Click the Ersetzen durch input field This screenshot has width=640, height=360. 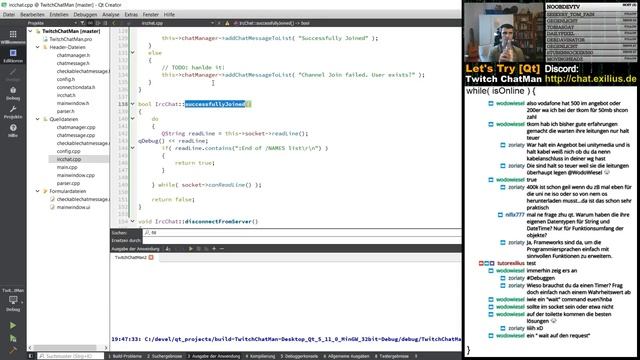tap(302, 241)
